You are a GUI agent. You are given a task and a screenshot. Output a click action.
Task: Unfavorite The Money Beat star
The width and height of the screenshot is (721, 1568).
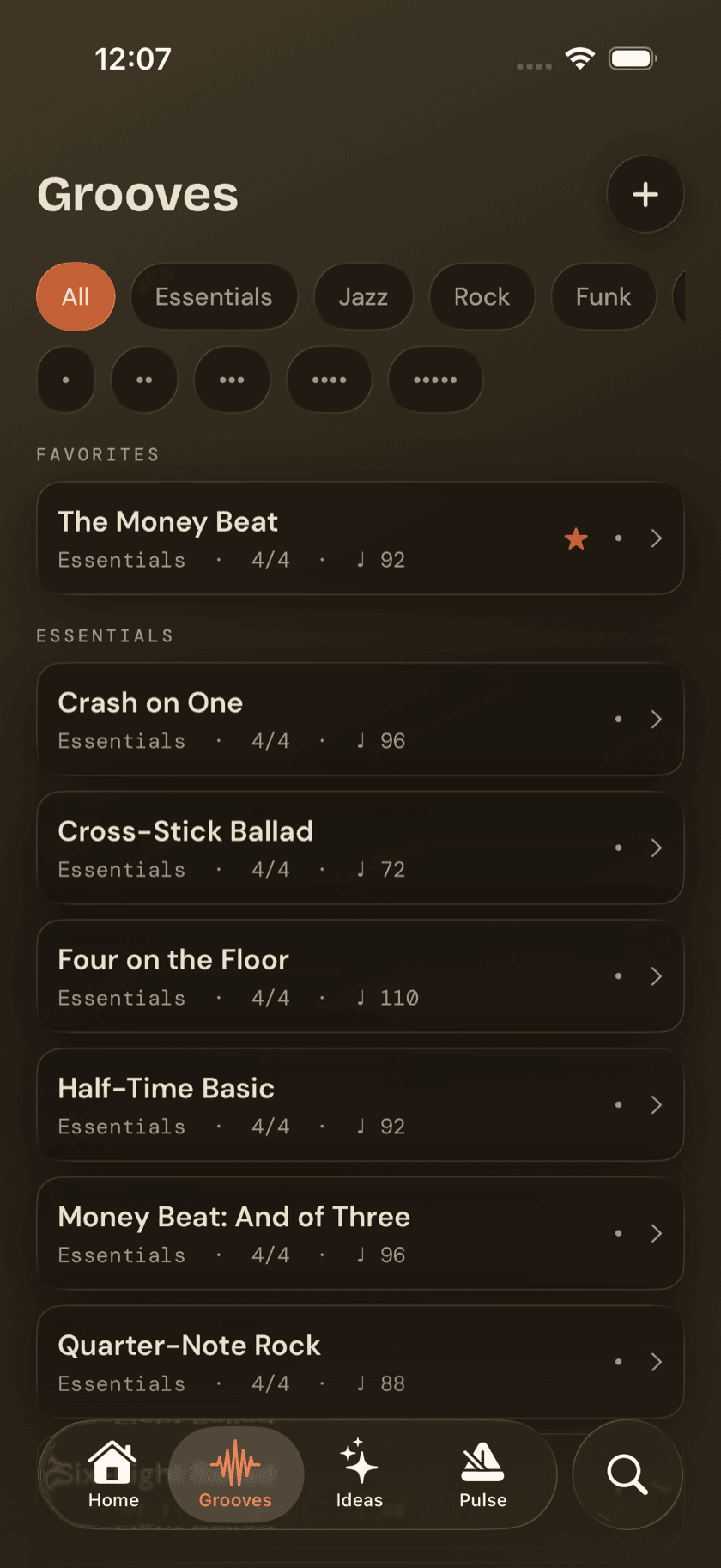(x=576, y=538)
